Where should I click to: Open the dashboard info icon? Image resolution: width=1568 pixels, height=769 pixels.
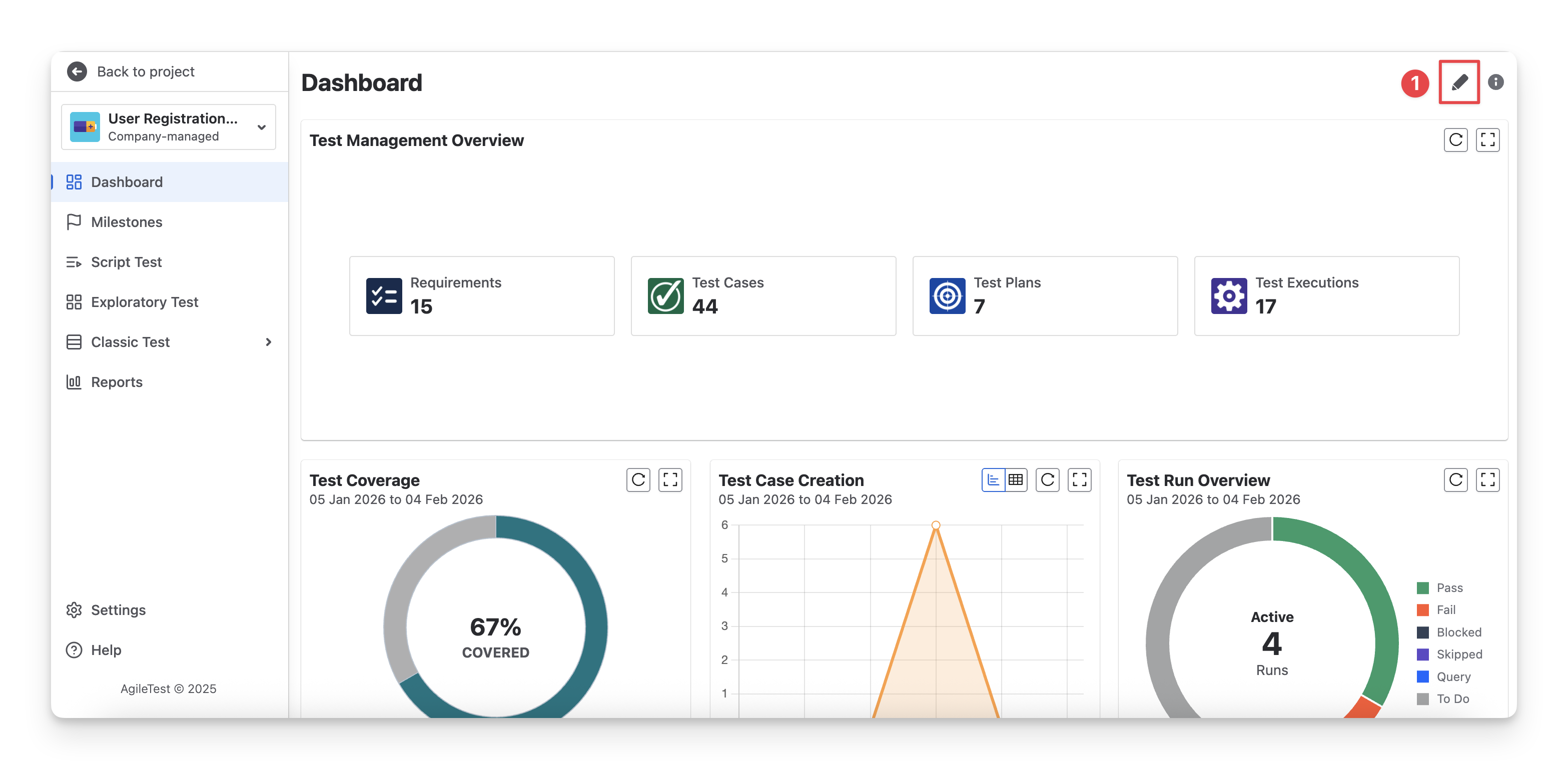(x=1495, y=82)
